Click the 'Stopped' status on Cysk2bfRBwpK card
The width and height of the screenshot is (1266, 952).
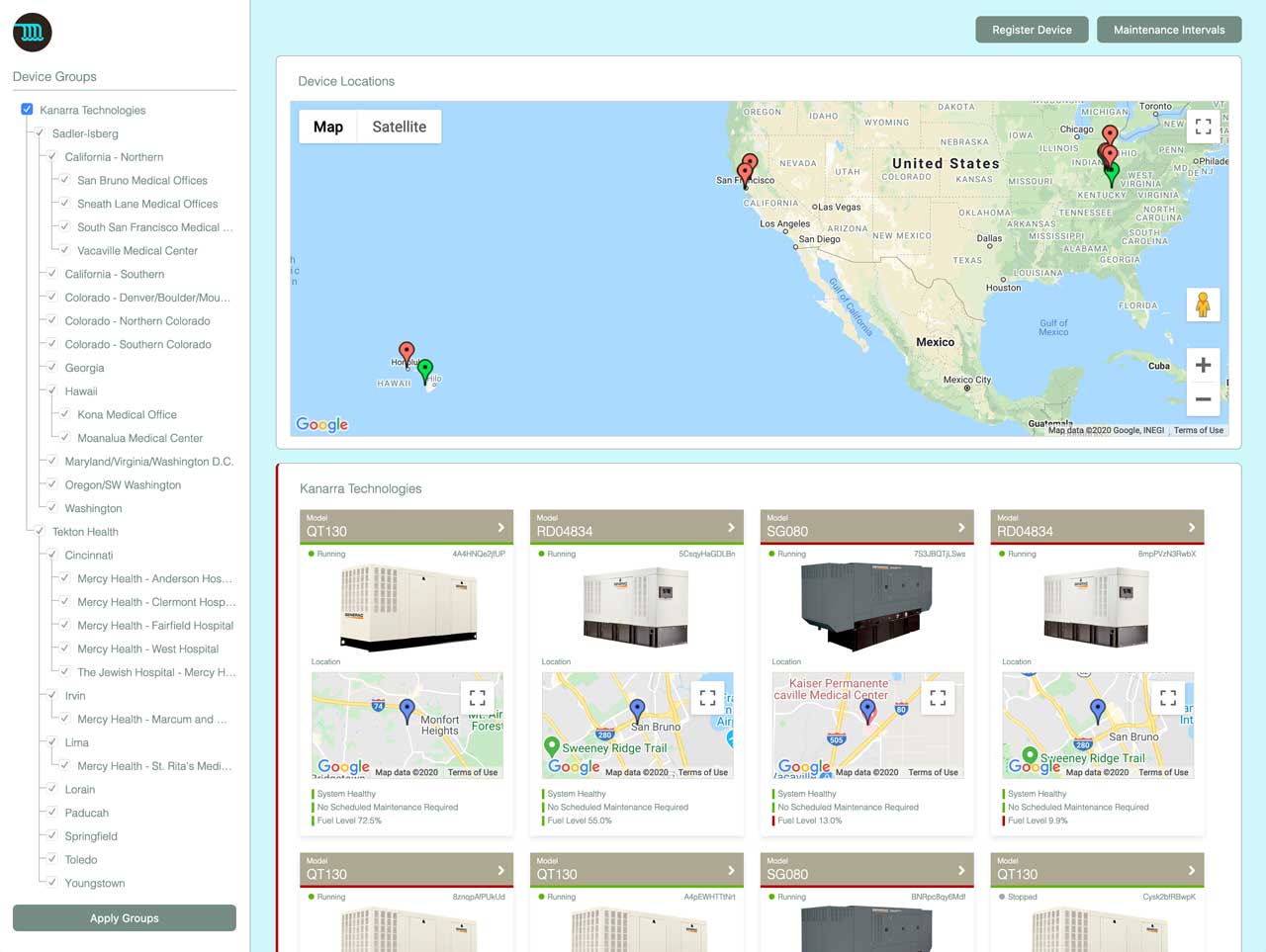pyautogui.click(x=1023, y=897)
